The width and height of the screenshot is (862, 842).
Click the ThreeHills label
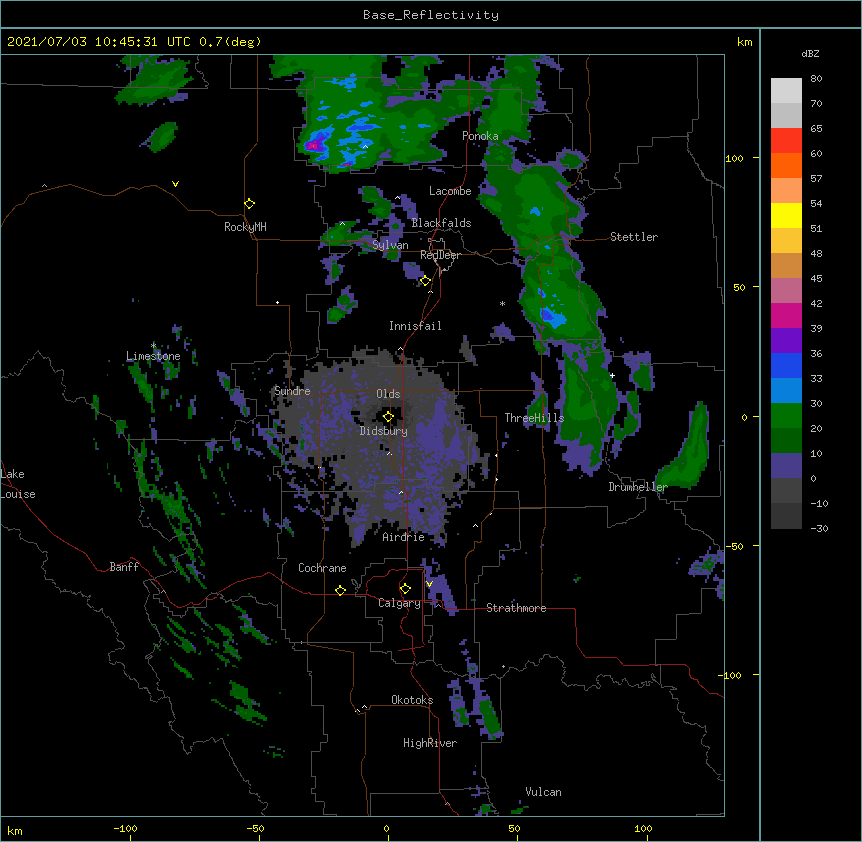tap(534, 418)
